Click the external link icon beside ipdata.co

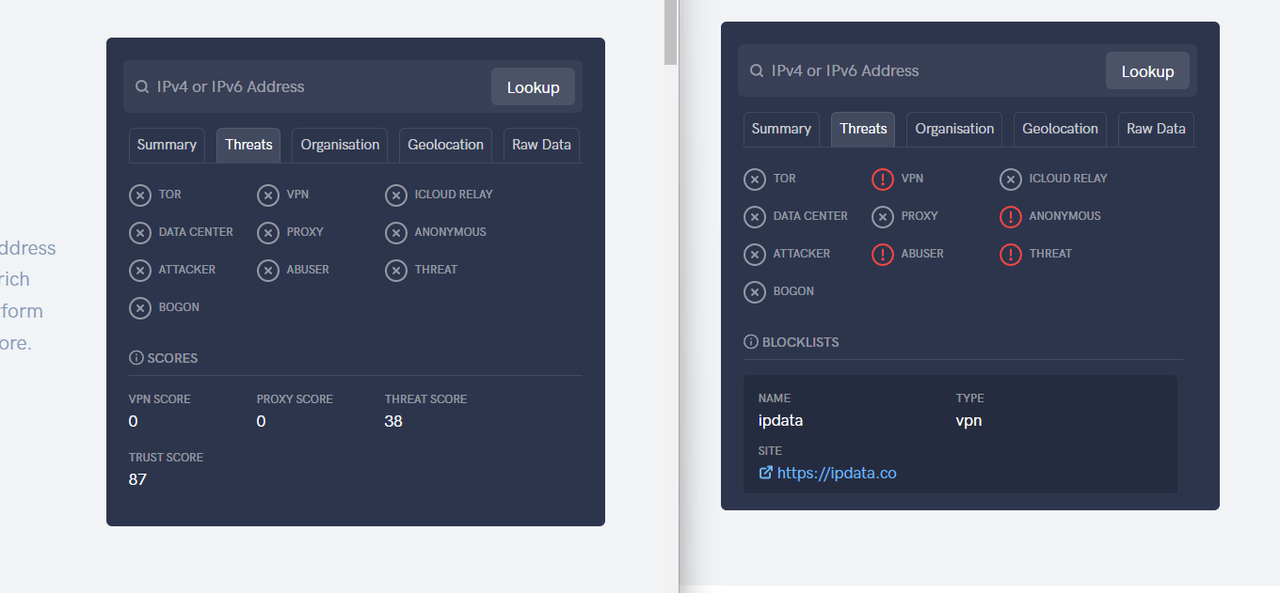point(766,473)
